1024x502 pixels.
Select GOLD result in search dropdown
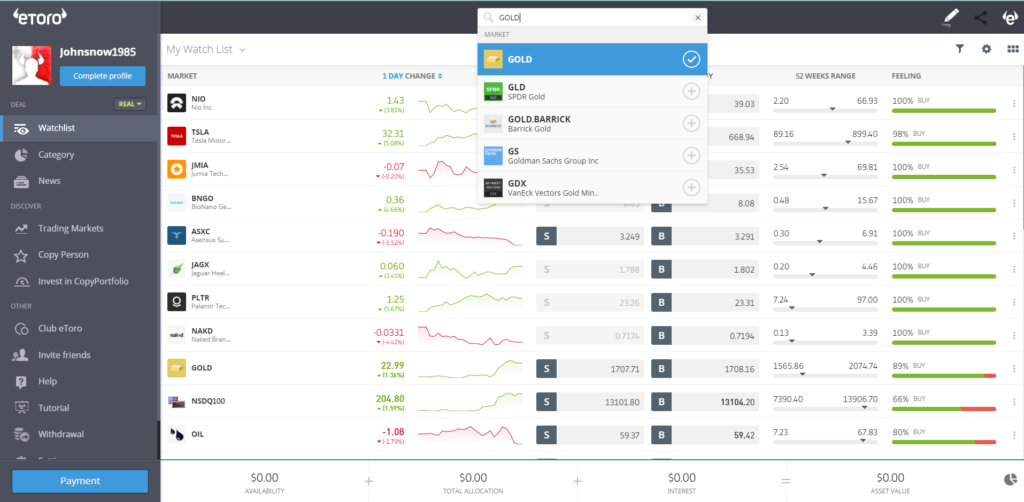592,59
